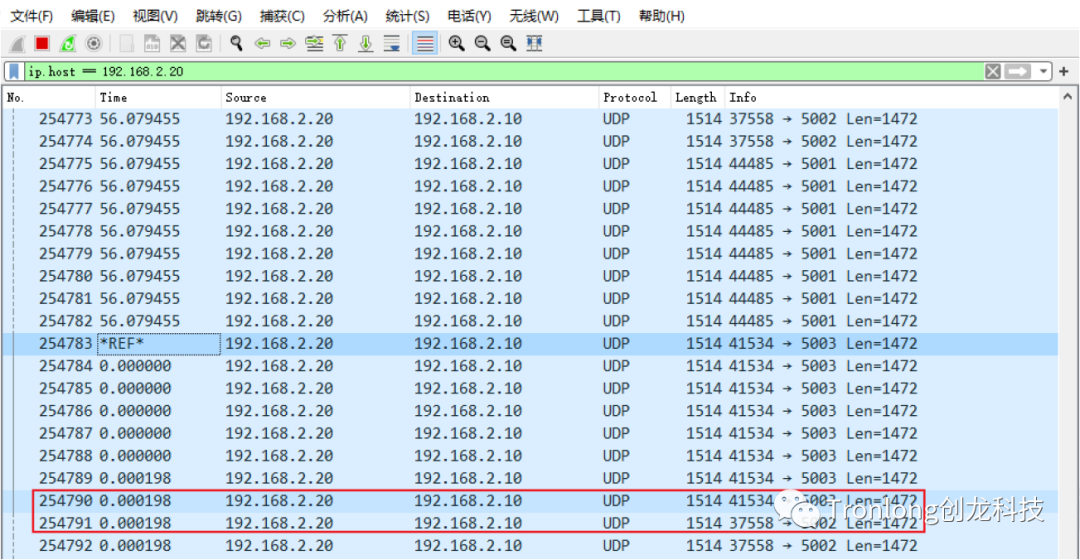
Task: Open the 统计(S) menu
Action: [x=407, y=16]
